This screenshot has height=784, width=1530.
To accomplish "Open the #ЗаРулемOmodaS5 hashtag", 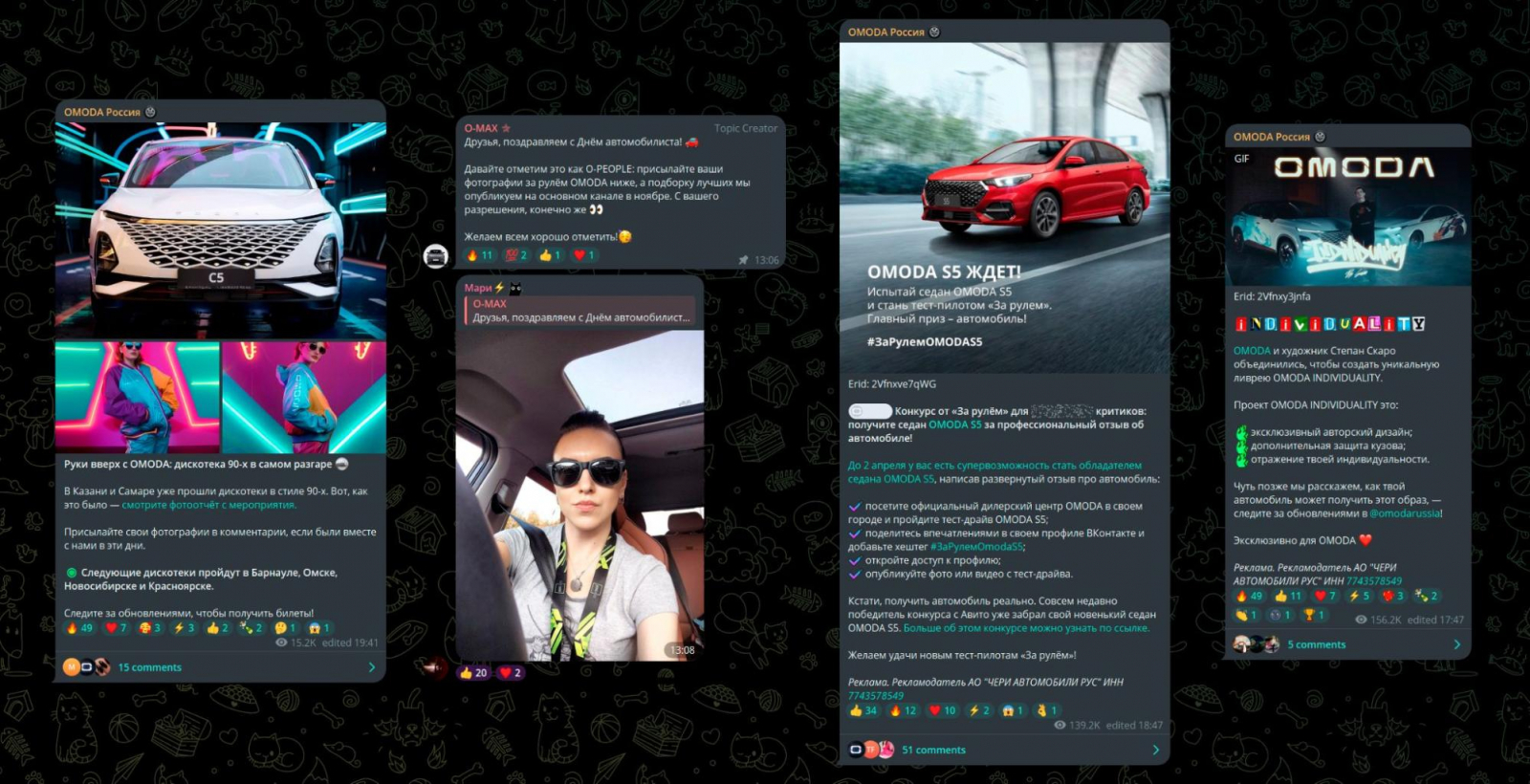I will 976,547.
